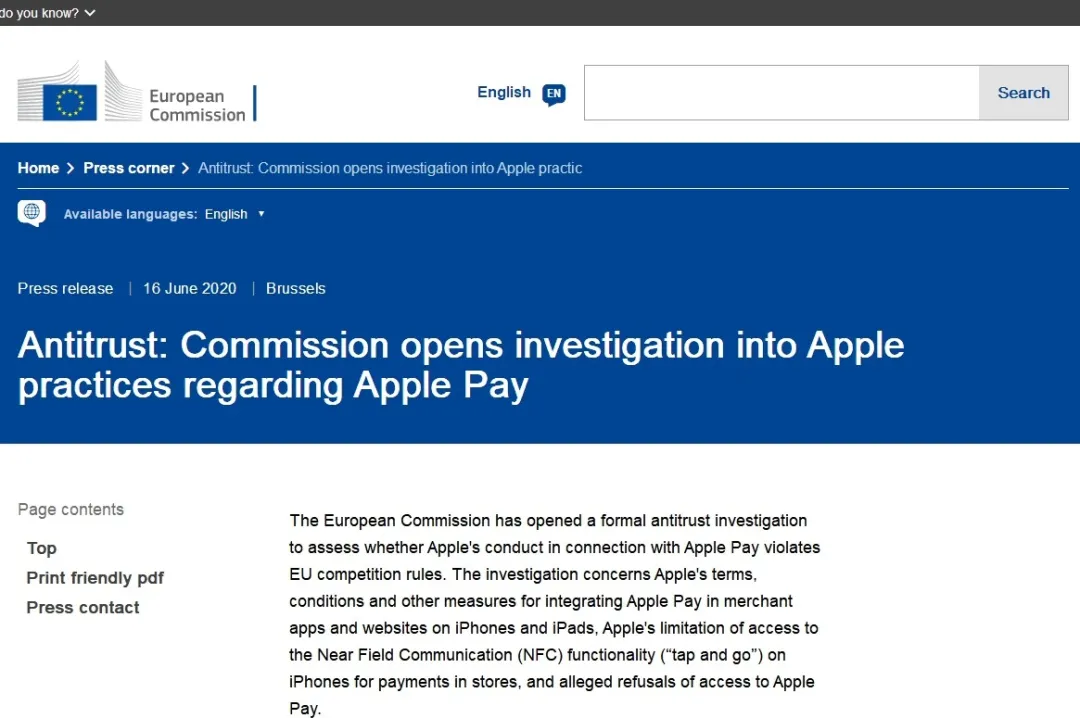Screen dimensions: 1080x718
Task: Click the European Commission logo
Action: tap(136, 92)
